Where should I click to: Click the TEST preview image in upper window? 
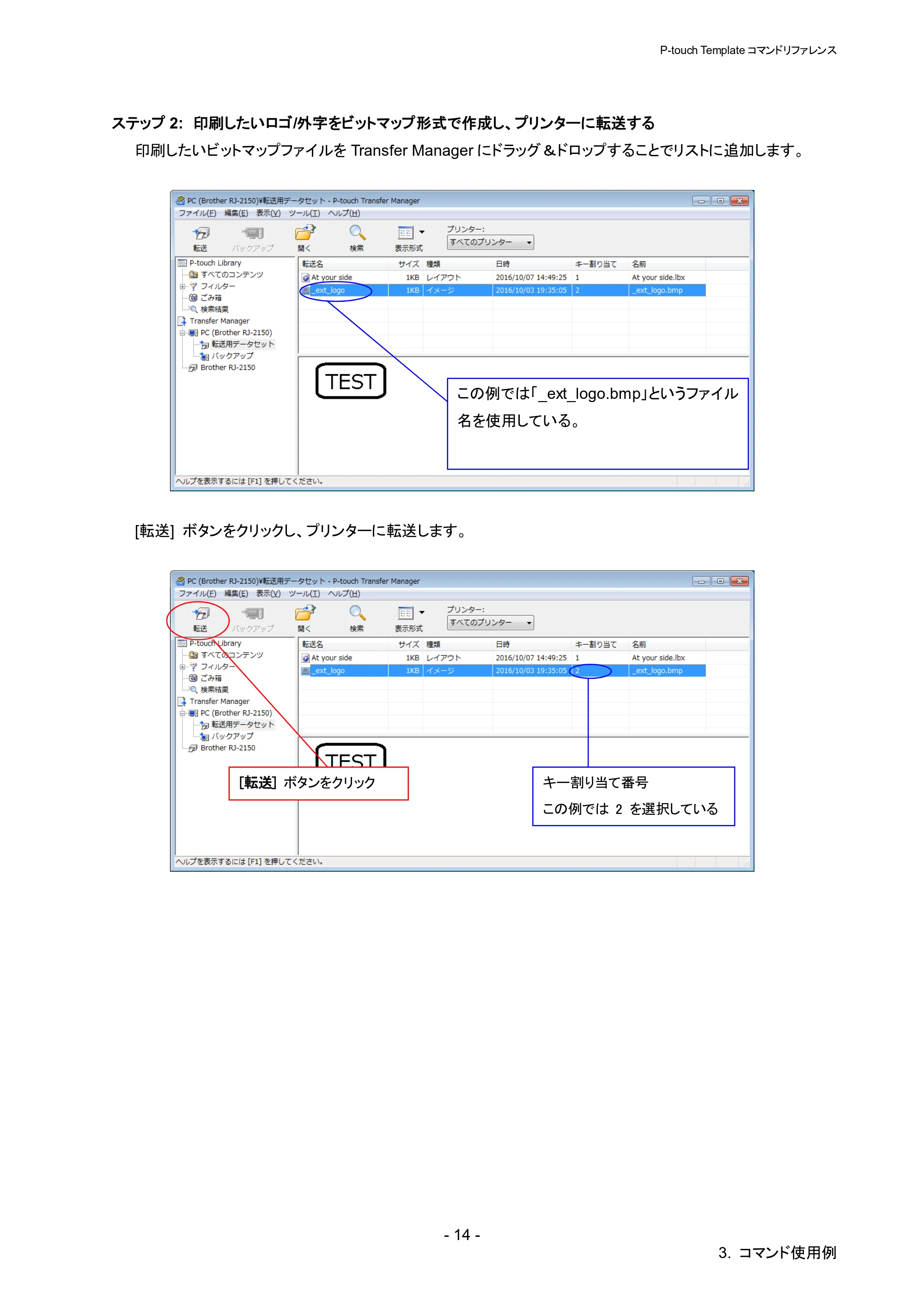pyautogui.click(x=351, y=381)
